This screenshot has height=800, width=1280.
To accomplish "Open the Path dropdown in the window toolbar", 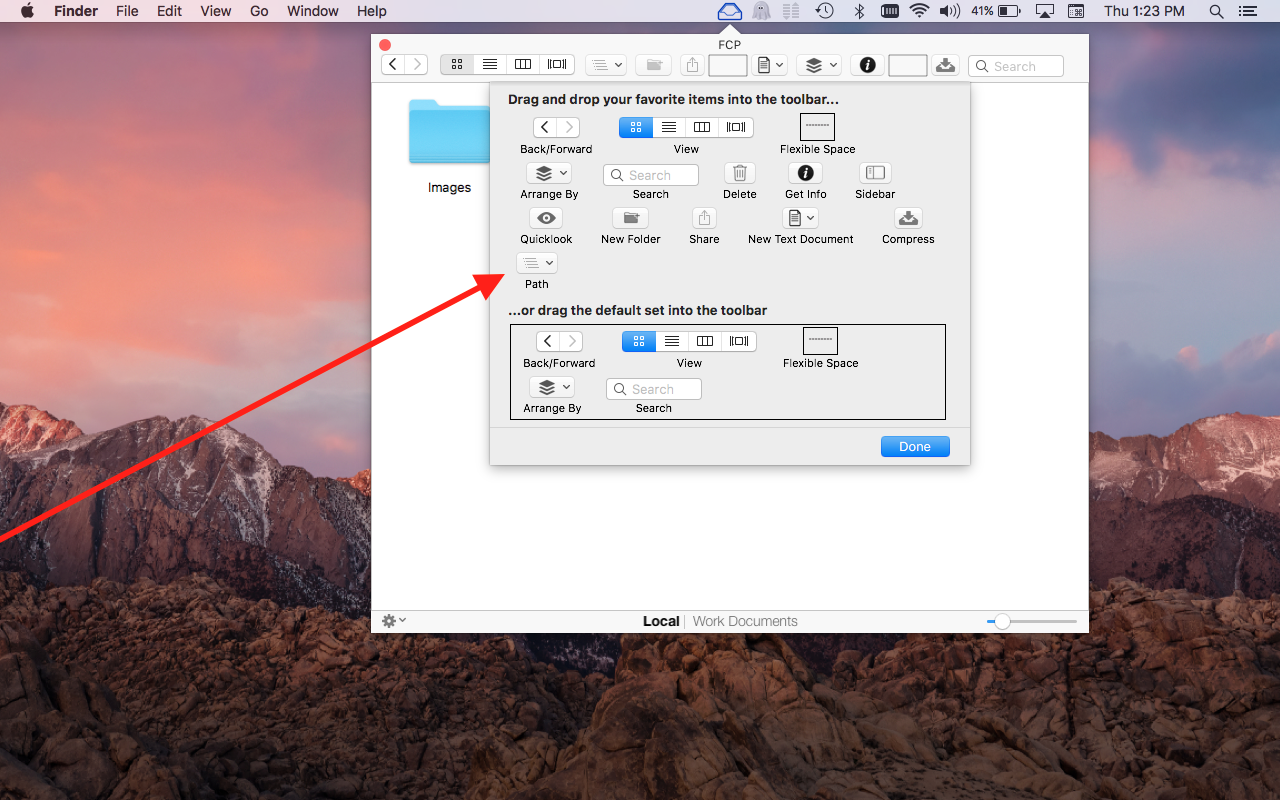I will (x=606, y=65).
